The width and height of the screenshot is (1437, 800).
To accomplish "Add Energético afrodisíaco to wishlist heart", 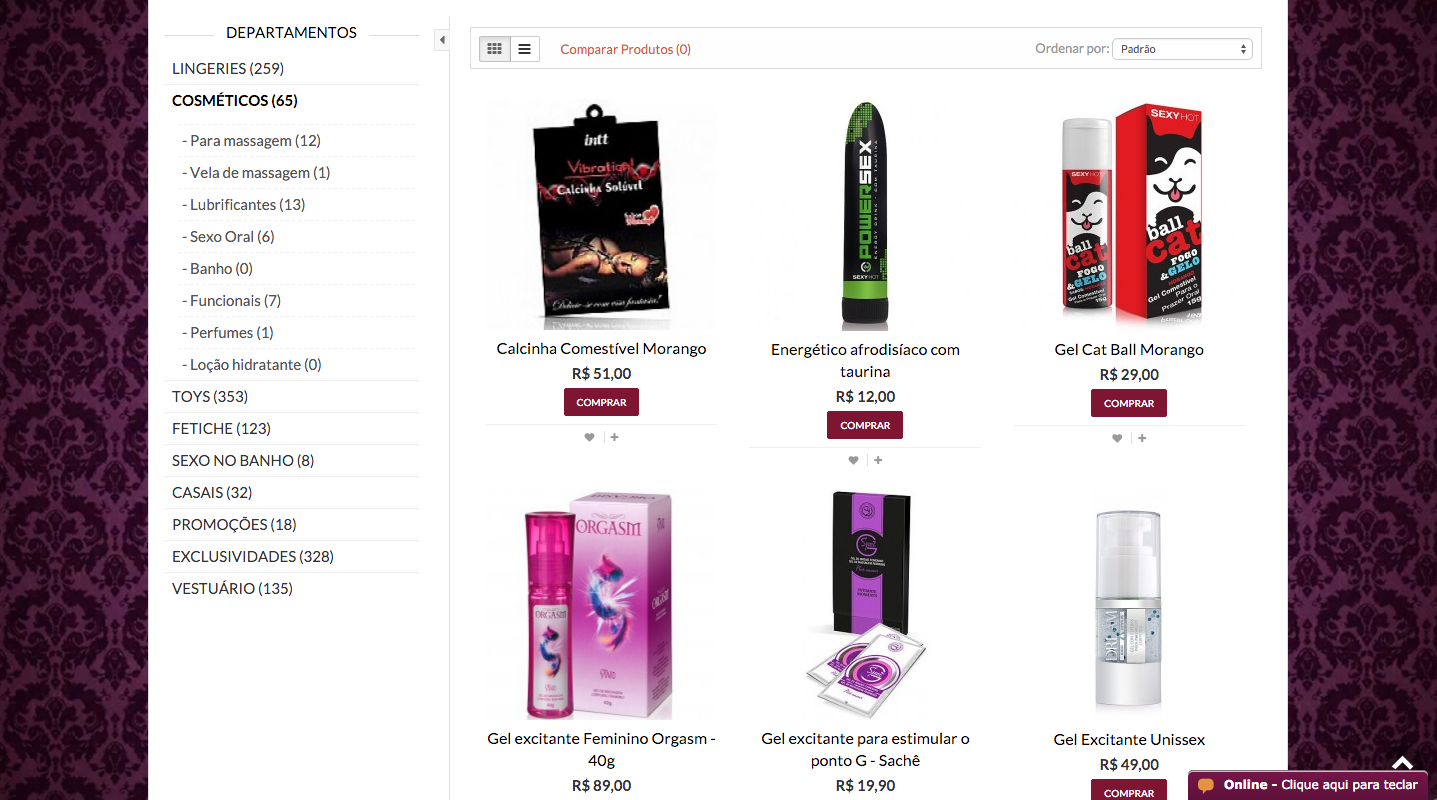I will pos(853,460).
